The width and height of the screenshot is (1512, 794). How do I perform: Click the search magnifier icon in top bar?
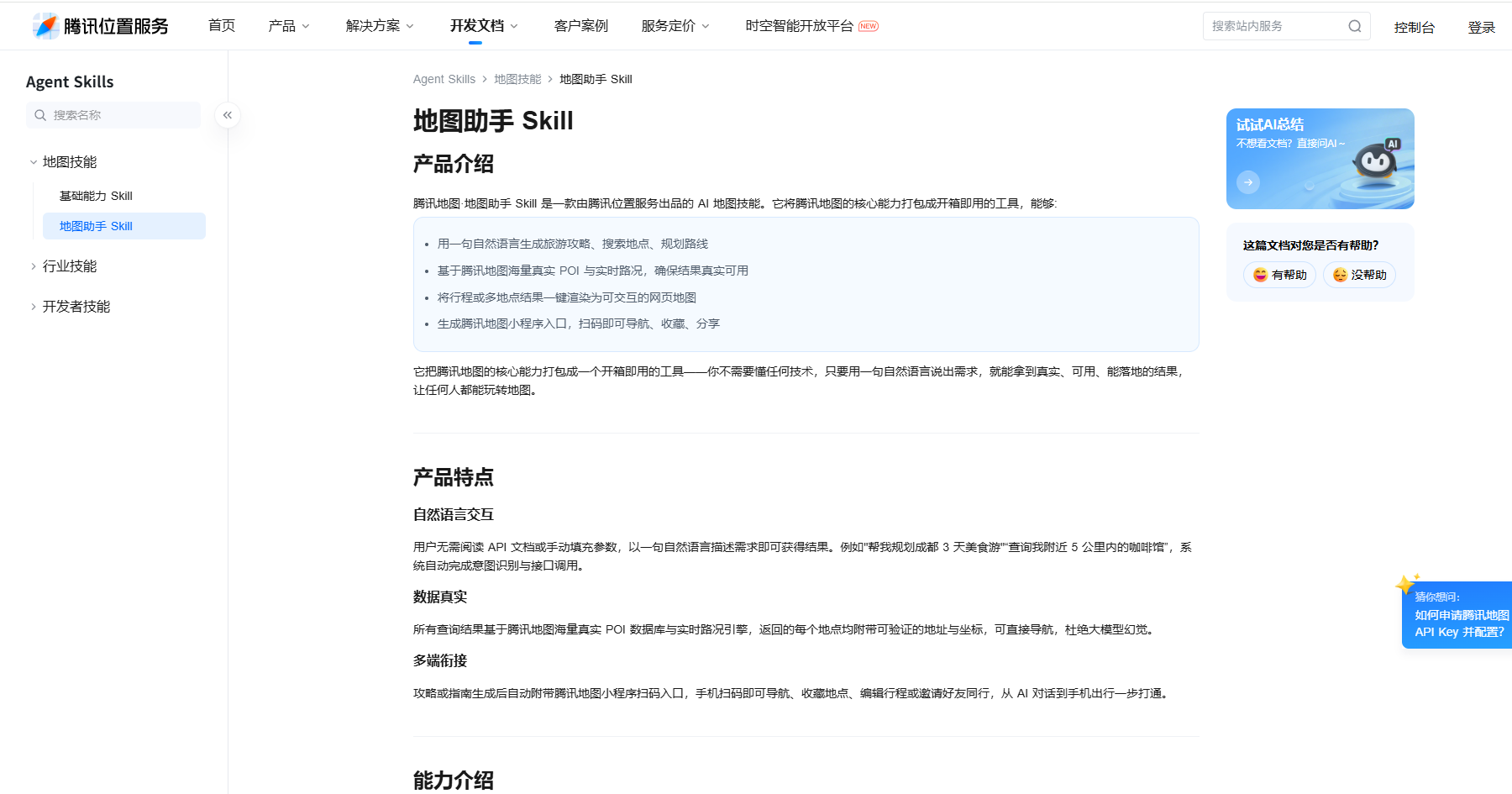(1354, 26)
